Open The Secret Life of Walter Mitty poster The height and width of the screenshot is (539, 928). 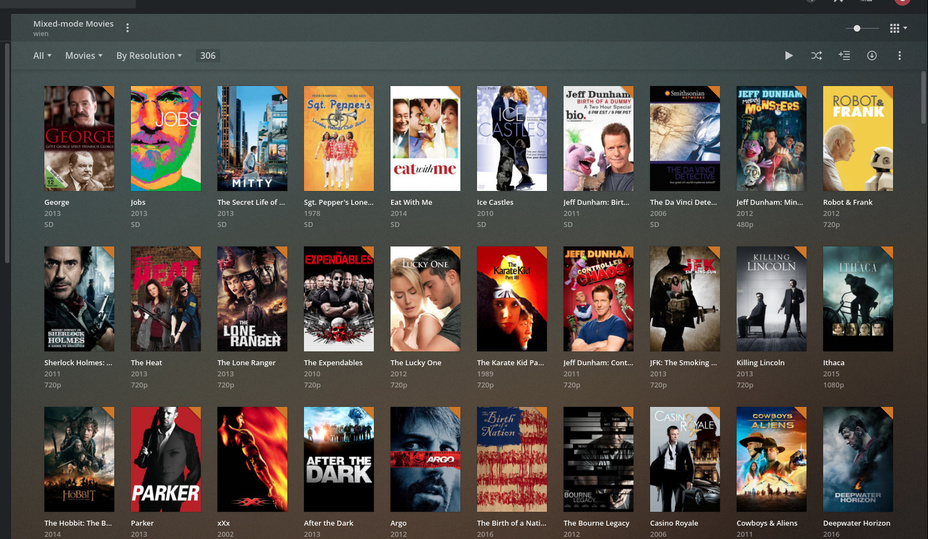(252, 138)
